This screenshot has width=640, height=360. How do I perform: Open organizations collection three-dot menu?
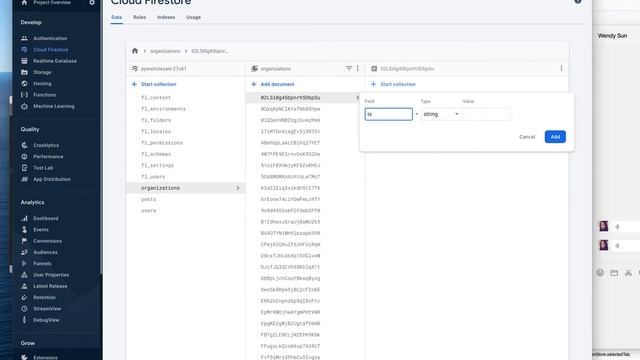(x=358, y=69)
